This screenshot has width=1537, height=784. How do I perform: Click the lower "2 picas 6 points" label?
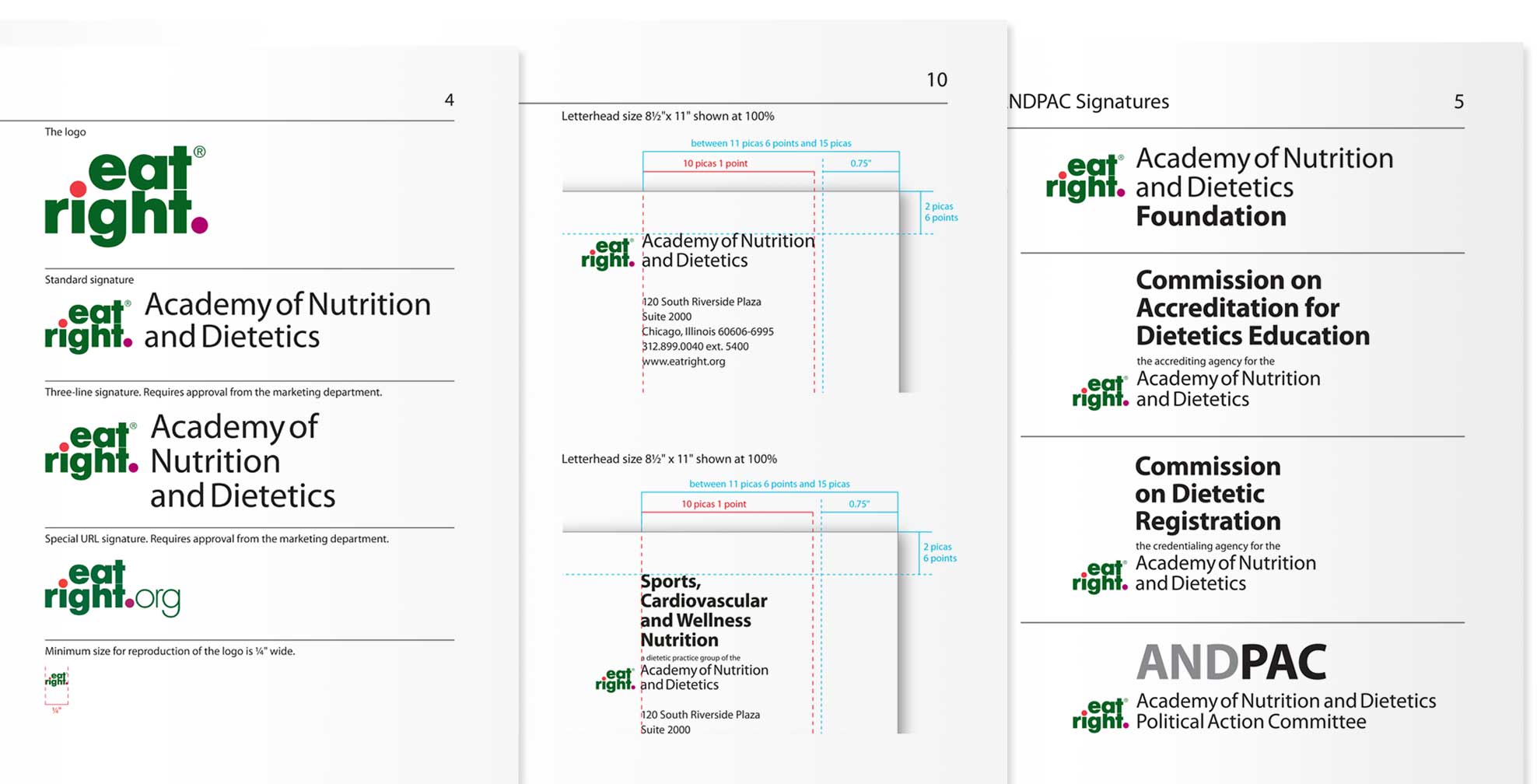tap(940, 552)
